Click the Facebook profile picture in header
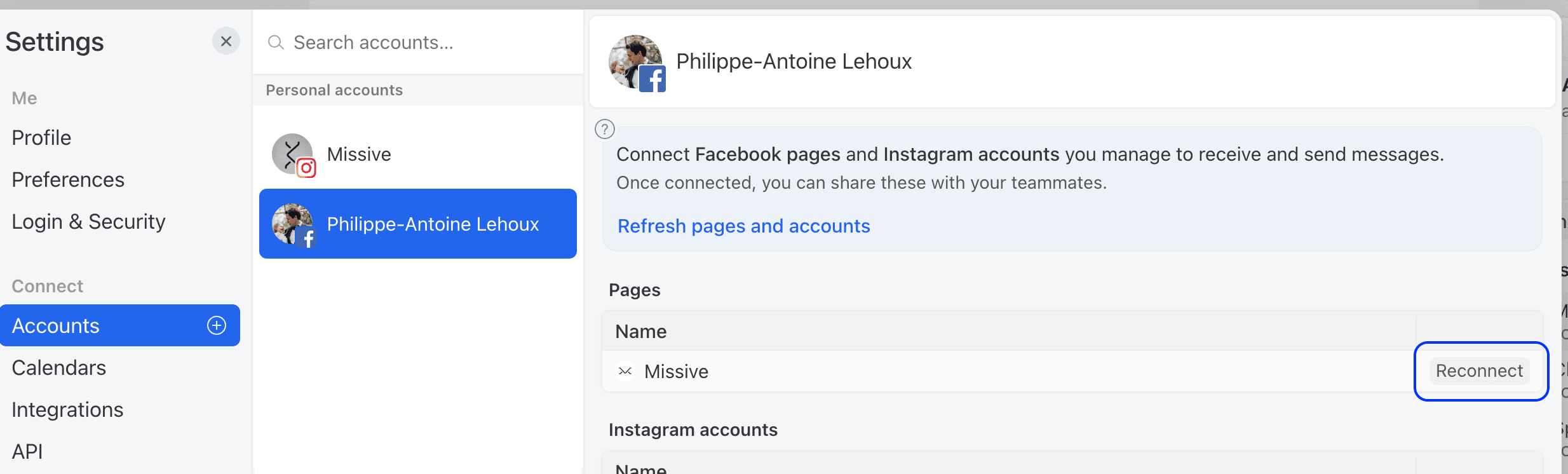 tap(636, 62)
